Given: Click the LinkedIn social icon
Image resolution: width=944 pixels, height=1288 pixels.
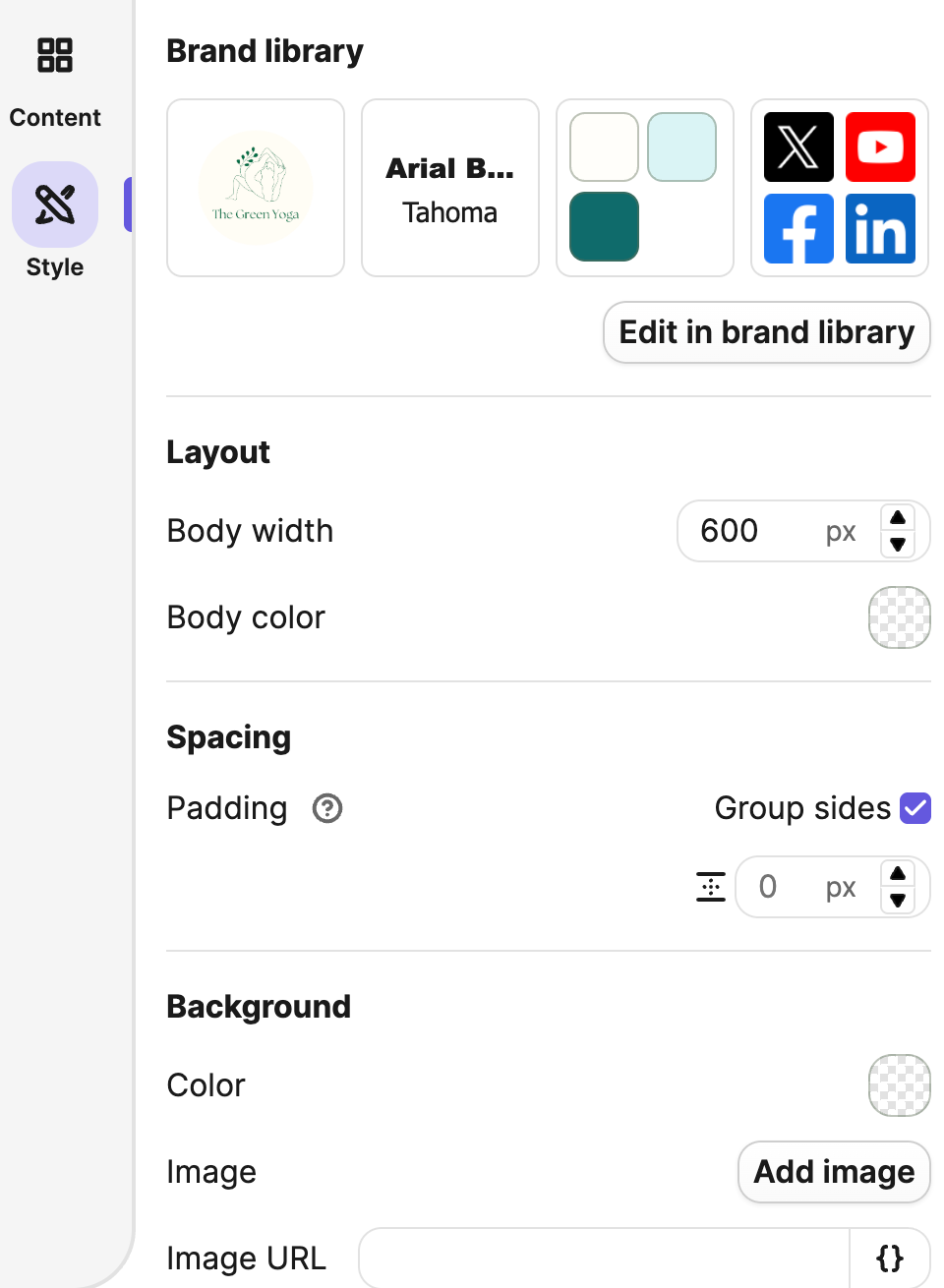Looking at the screenshot, I should pyautogui.click(x=880, y=229).
